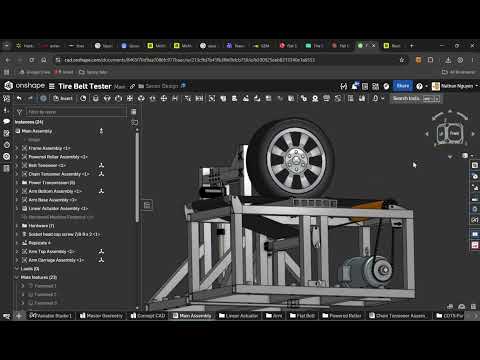Open the Help question mark menu

coord(419,86)
